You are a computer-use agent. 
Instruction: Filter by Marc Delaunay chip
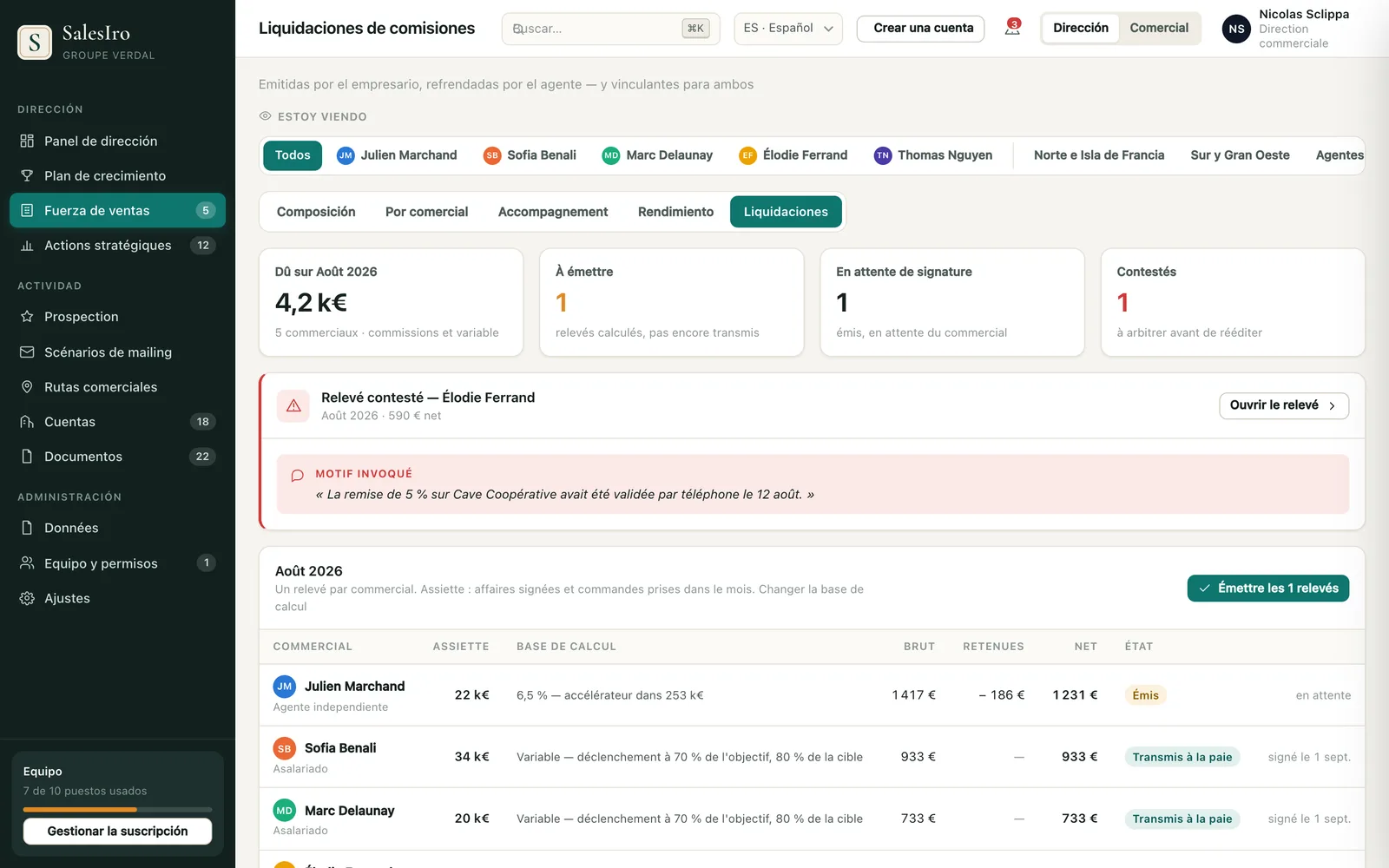657,155
